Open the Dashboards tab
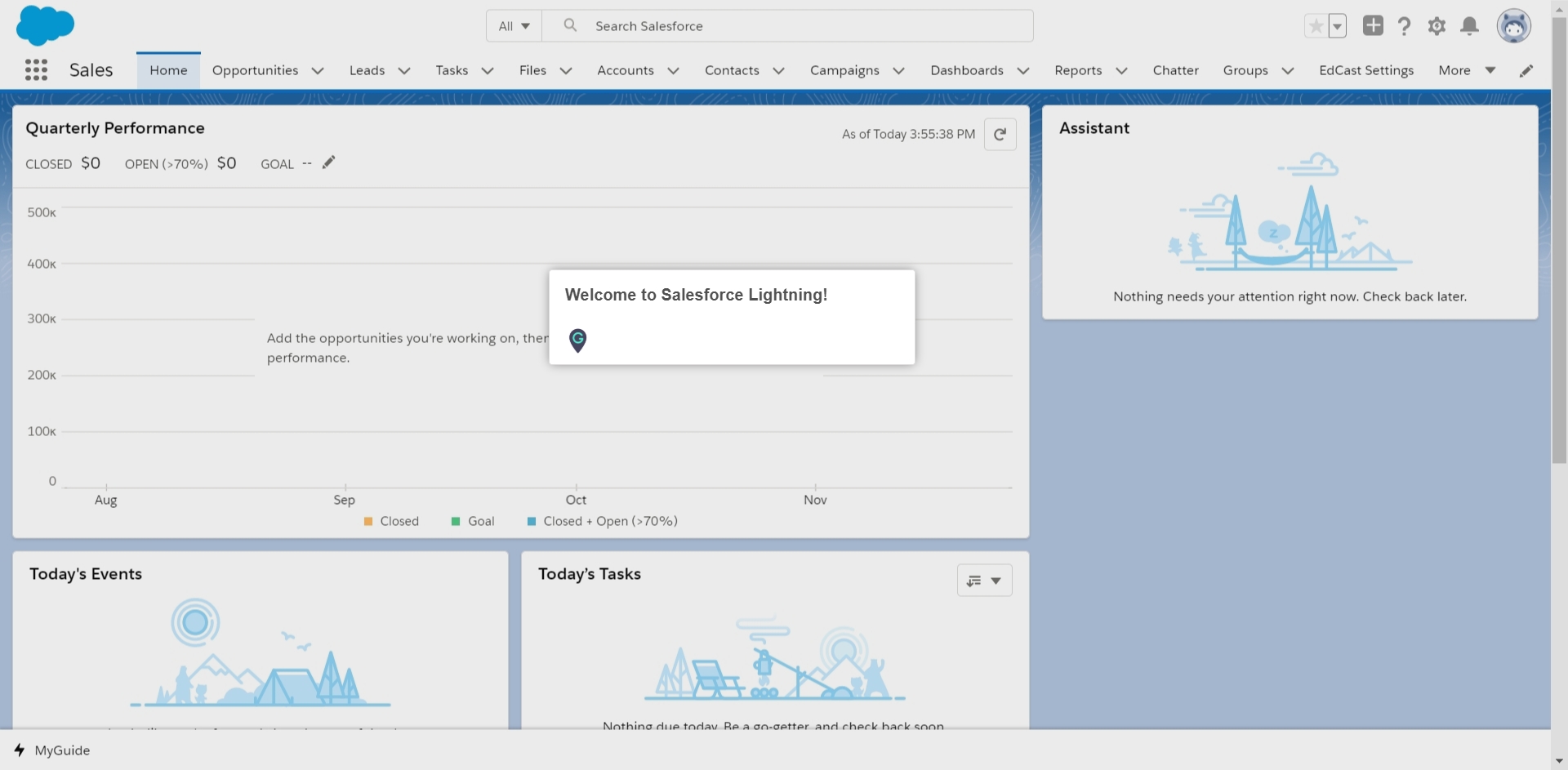 click(x=966, y=70)
